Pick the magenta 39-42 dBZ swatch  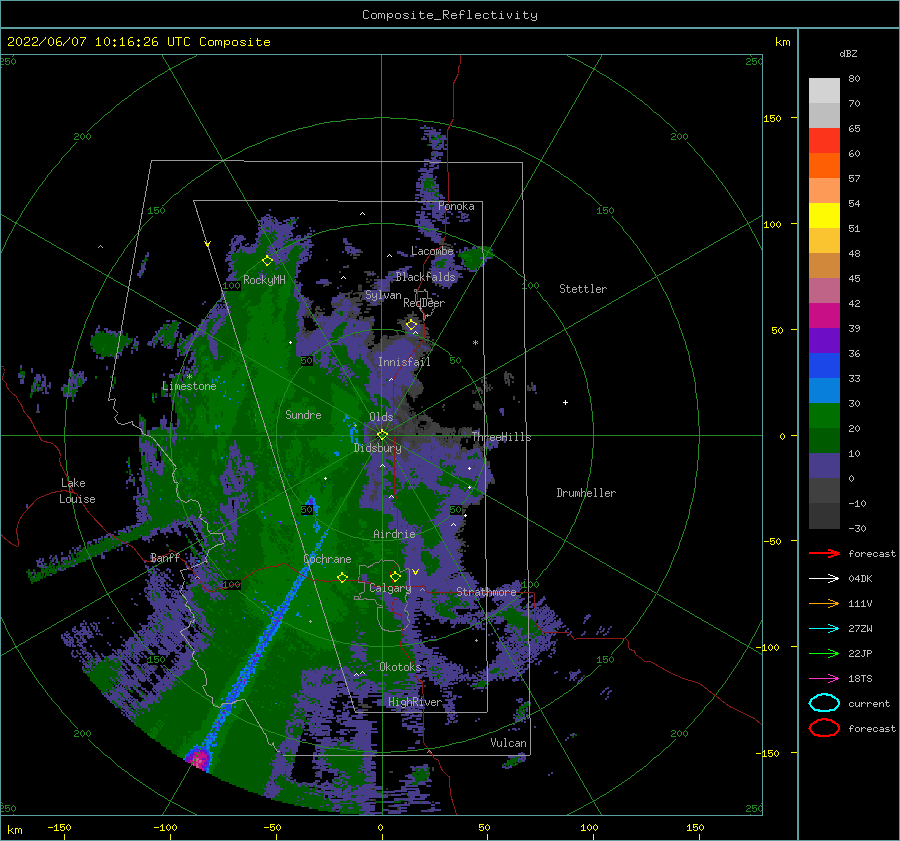pos(824,316)
